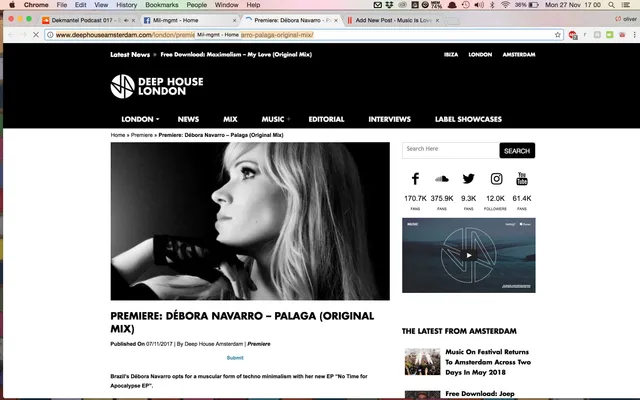
Task: Open the YouTube social icon in sidebar
Action: click(x=522, y=179)
